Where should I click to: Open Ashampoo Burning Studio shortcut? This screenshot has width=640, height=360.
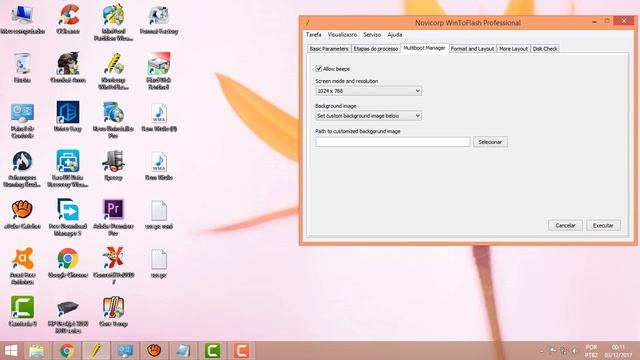click(x=22, y=169)
